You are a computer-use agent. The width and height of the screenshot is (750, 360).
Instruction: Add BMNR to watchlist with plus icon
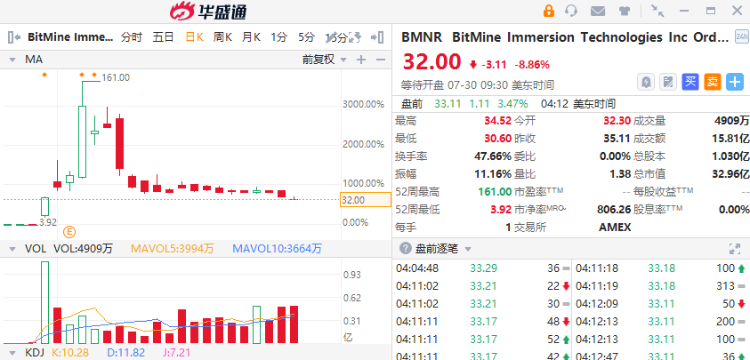click(735, 82)
